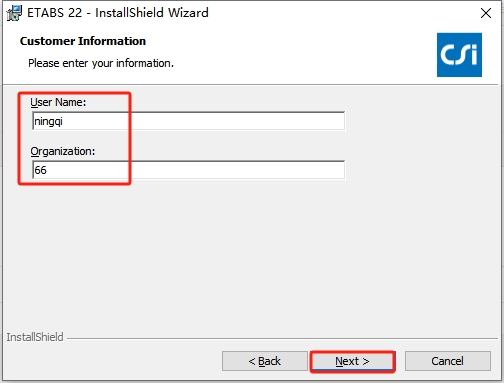Close the InstallShield Wizard with the X

point(486,13)
